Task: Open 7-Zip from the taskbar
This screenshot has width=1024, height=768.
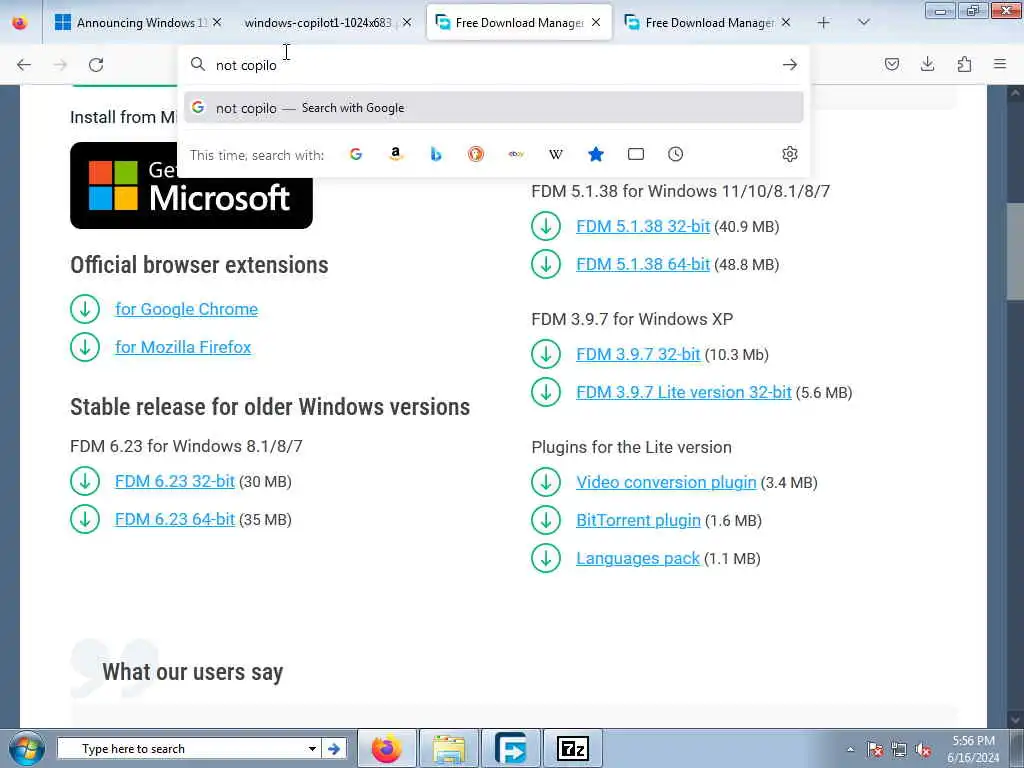Action: (573, 748)
